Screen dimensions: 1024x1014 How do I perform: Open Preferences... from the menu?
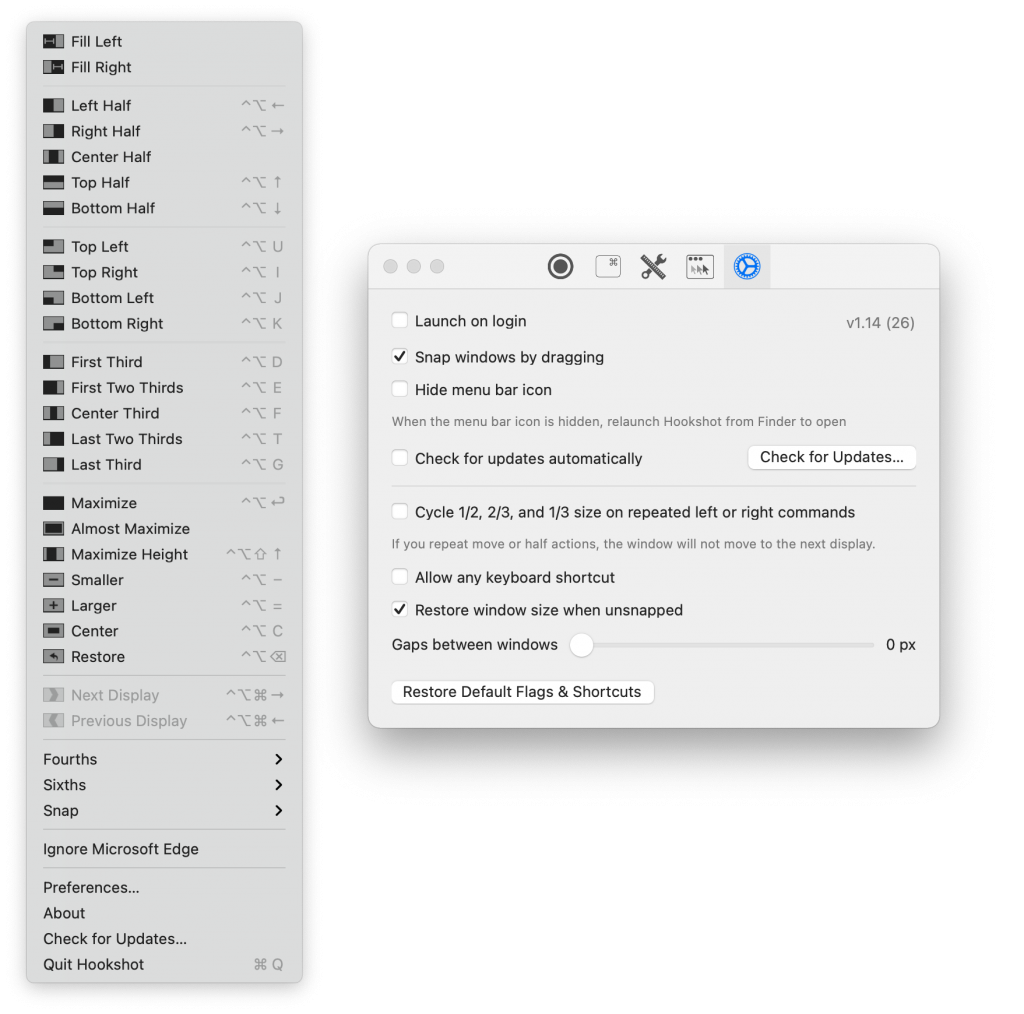[164, 887]
